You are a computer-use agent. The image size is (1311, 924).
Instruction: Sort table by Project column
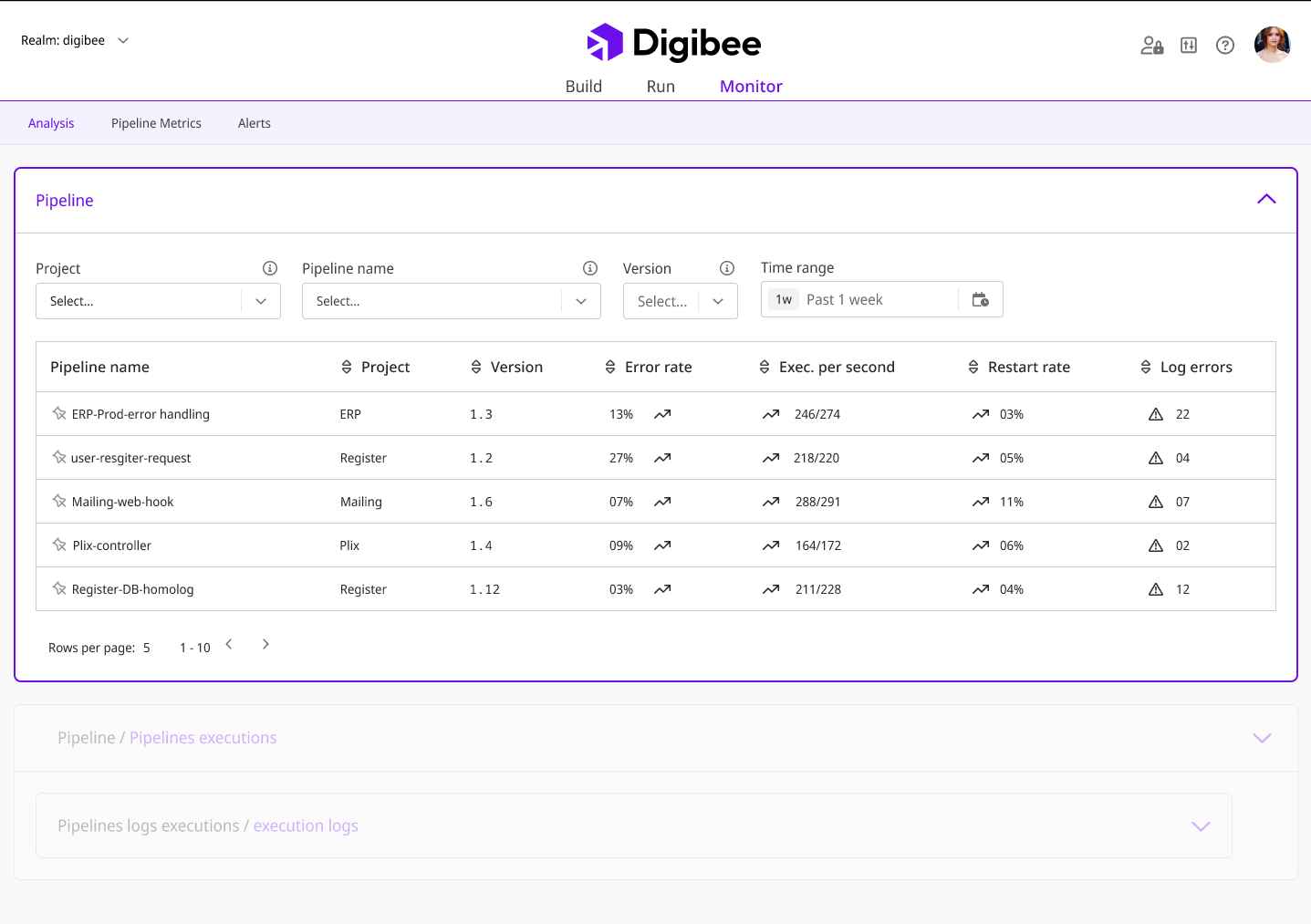click(x=347, y=367)
